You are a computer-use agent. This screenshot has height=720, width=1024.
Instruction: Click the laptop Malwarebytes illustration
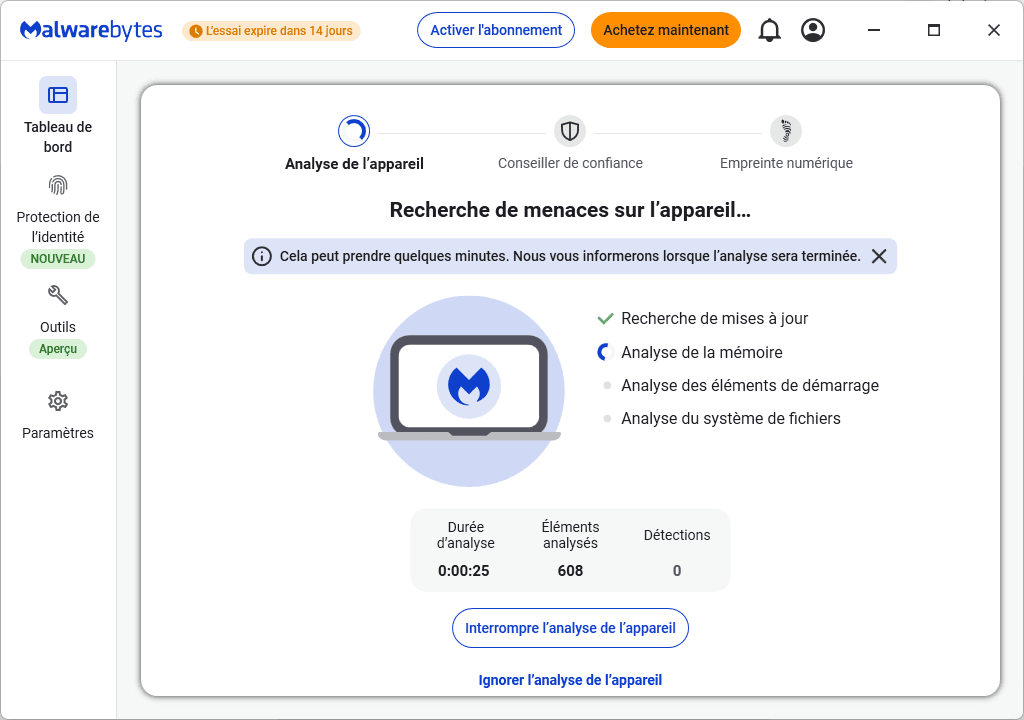pyautogui.click(x=469, y=391)
